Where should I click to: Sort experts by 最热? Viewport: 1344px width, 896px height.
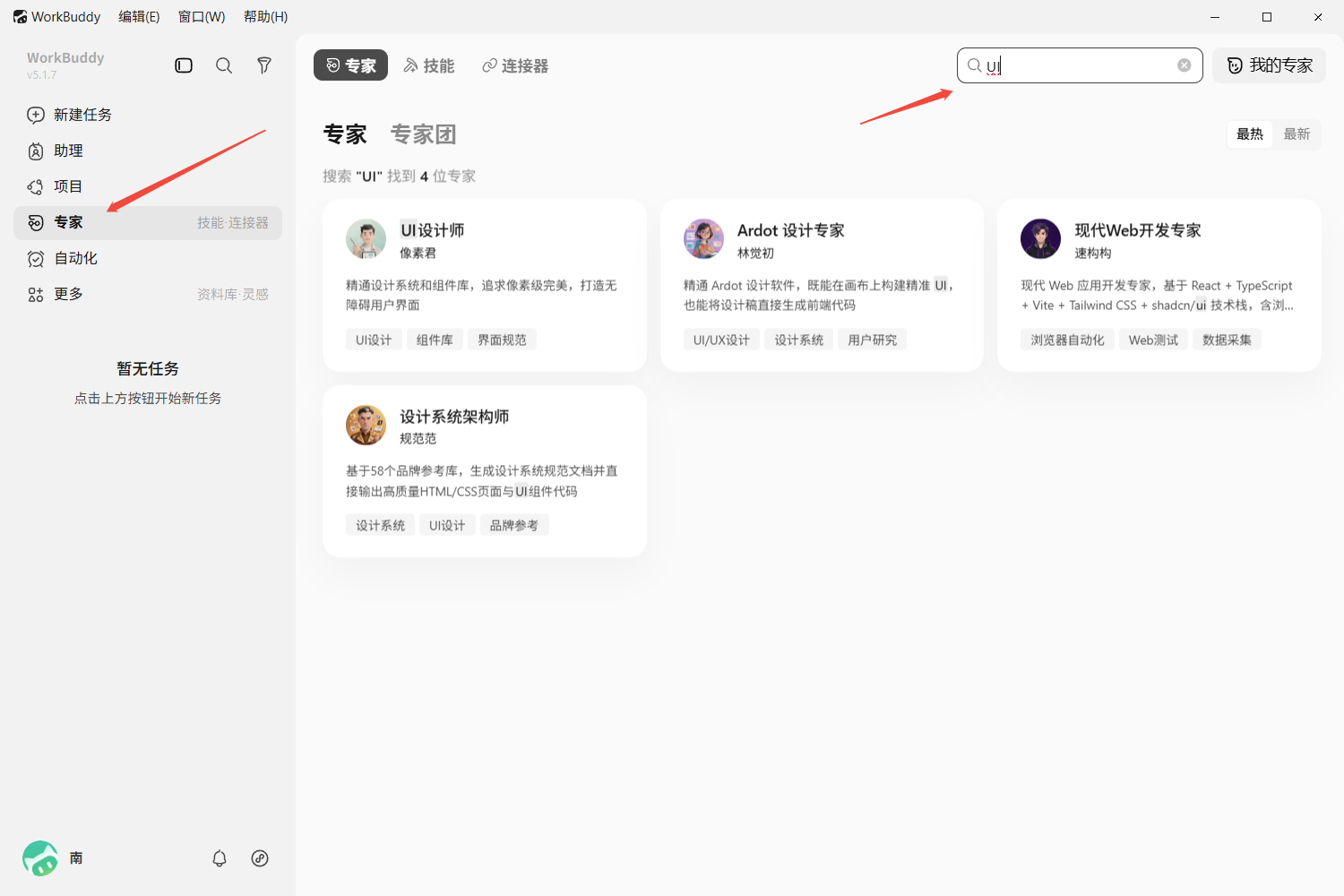click(1250, 134)
